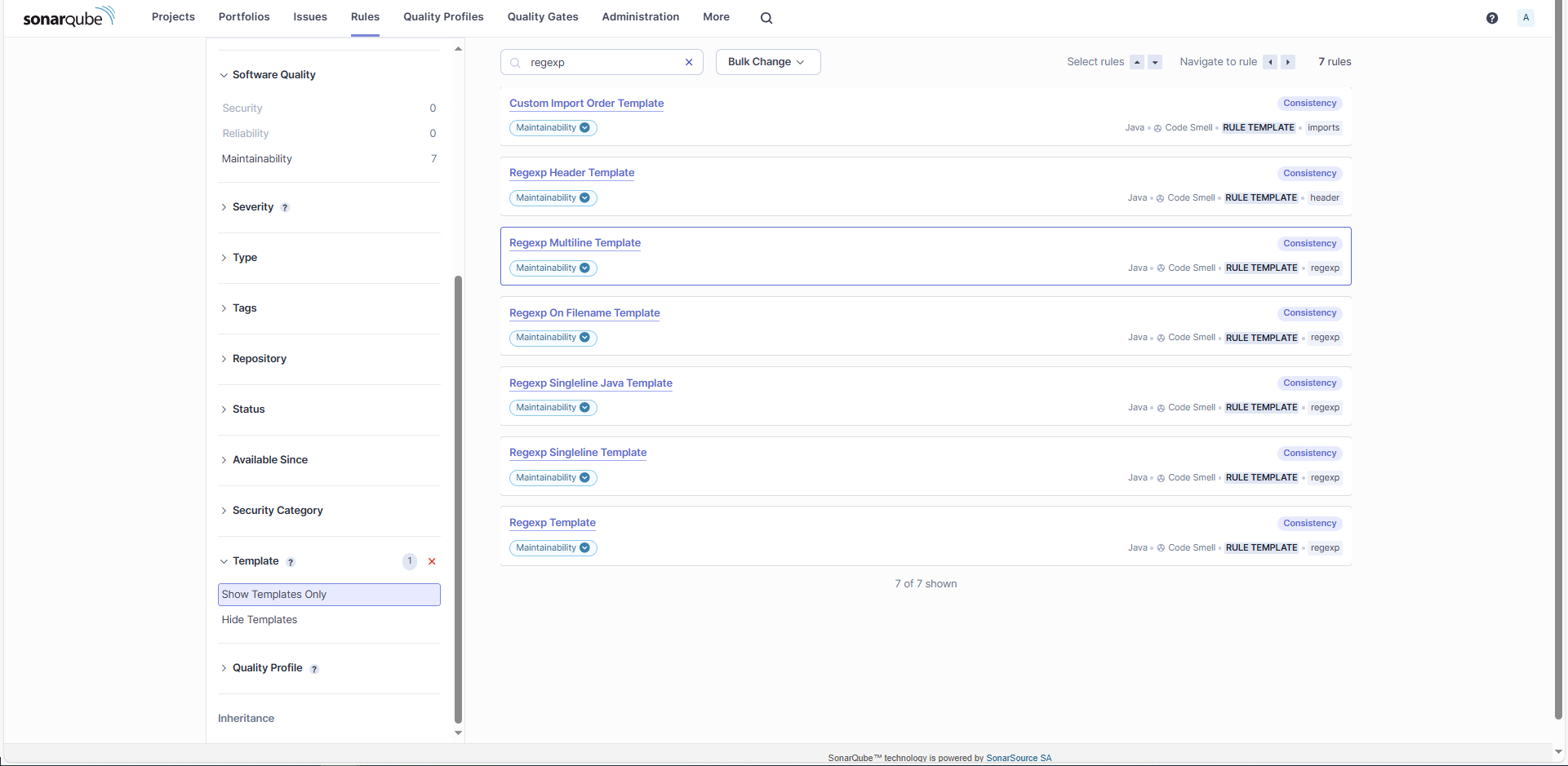1568x766 pixels.
Task: Go to the Projects menu
Action: 173,17
